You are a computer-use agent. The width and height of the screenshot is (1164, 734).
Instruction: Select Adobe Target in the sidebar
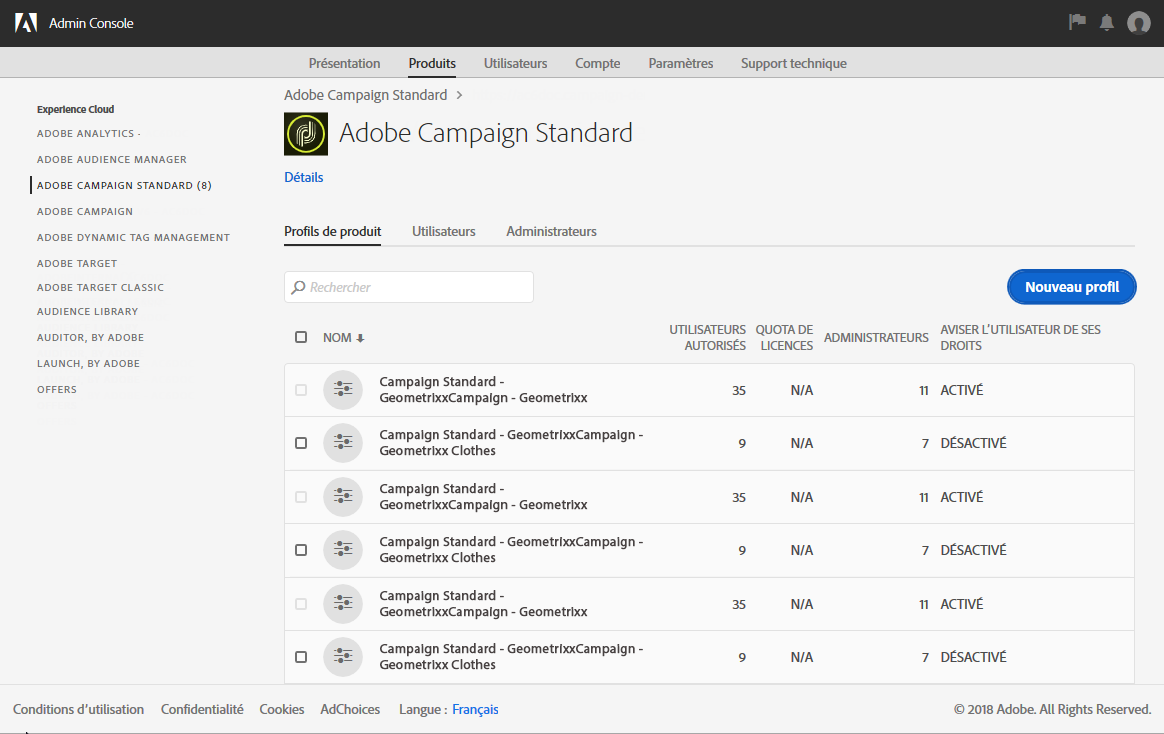[77, 263]
